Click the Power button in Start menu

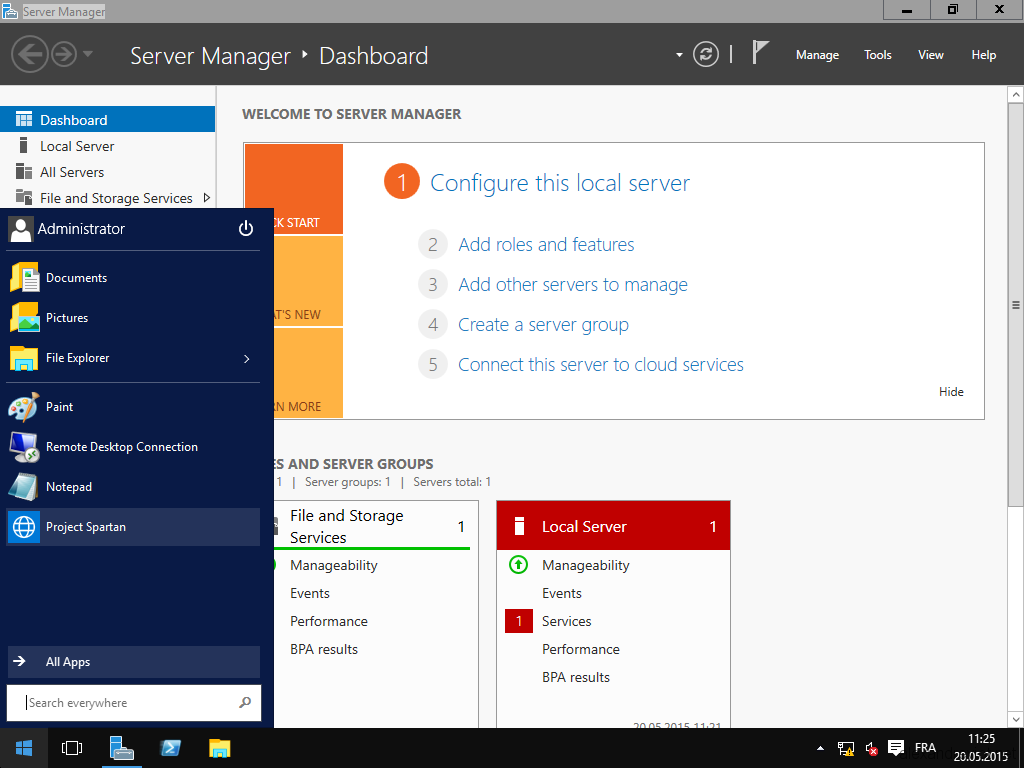pyautogui.click(x=246, y=228)
